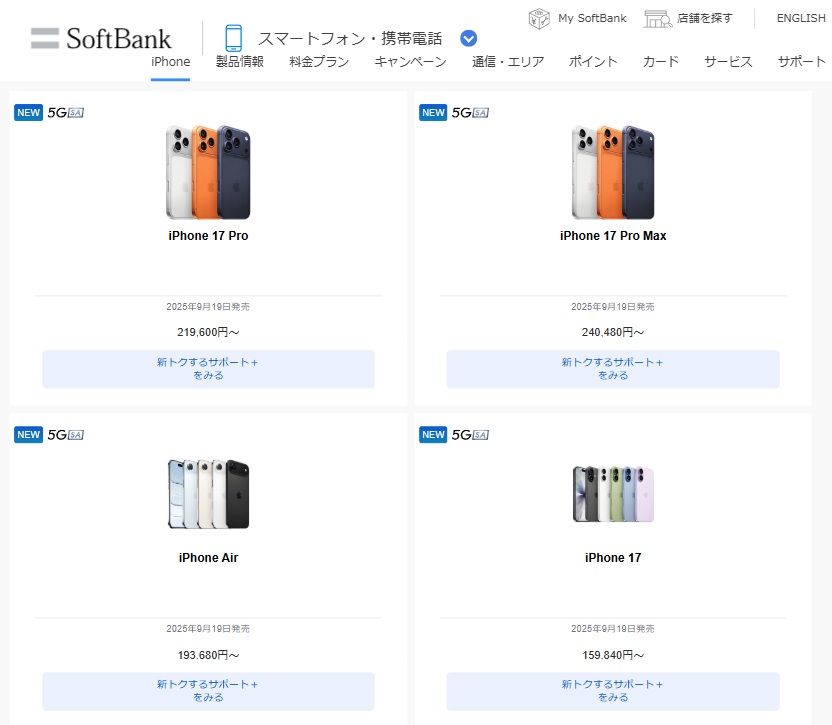Click 新トクするサポート+ button for iPhone 17 Pro
The image size is (832, 725).
click(208, 369)
